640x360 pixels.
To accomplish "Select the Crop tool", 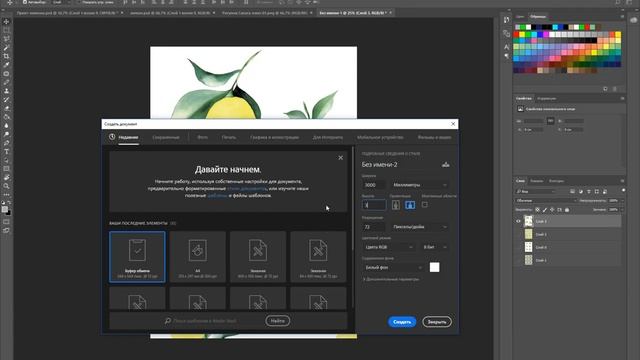I will point(6,56).
